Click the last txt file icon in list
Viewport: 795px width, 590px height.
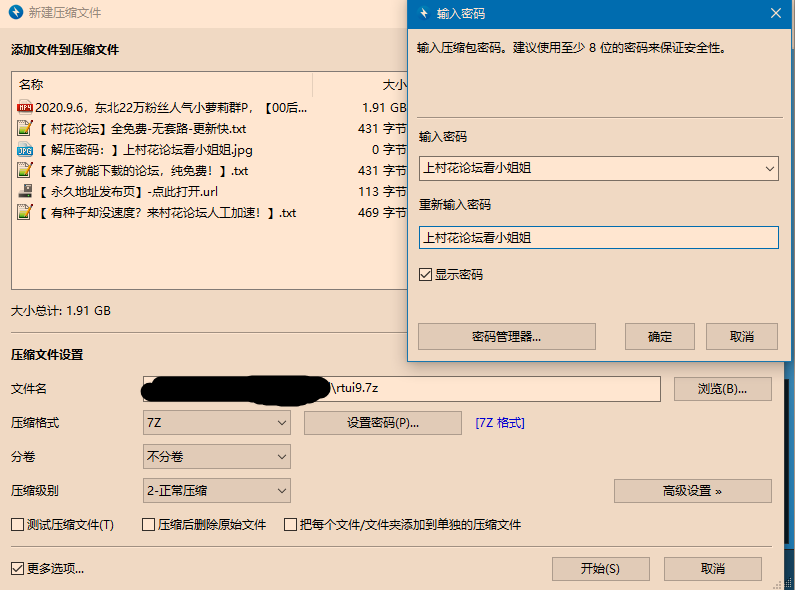pos(25,213)
